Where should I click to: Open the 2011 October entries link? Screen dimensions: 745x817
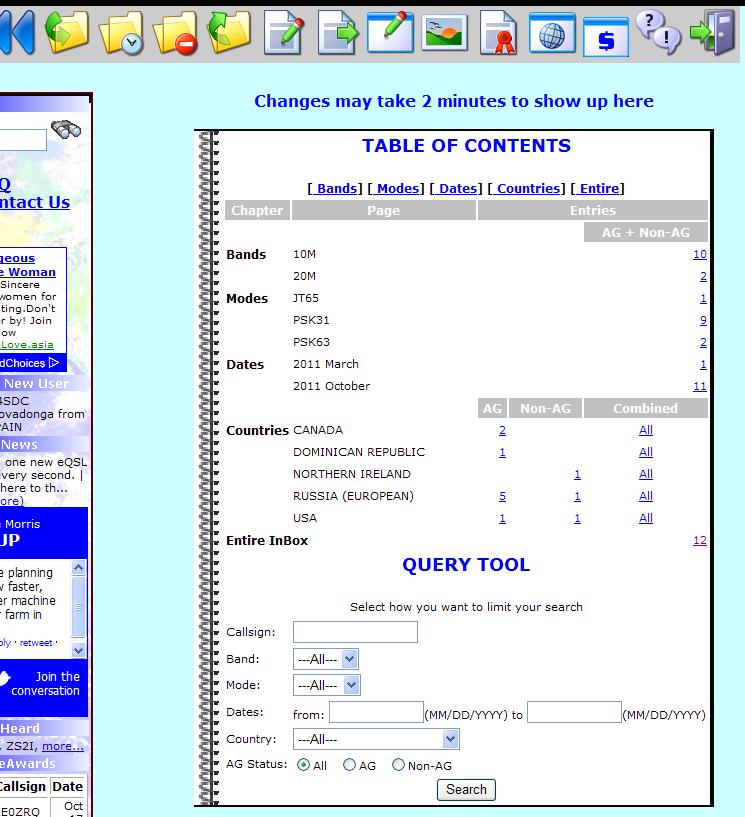pyautogui.click(x=700, y=387)
